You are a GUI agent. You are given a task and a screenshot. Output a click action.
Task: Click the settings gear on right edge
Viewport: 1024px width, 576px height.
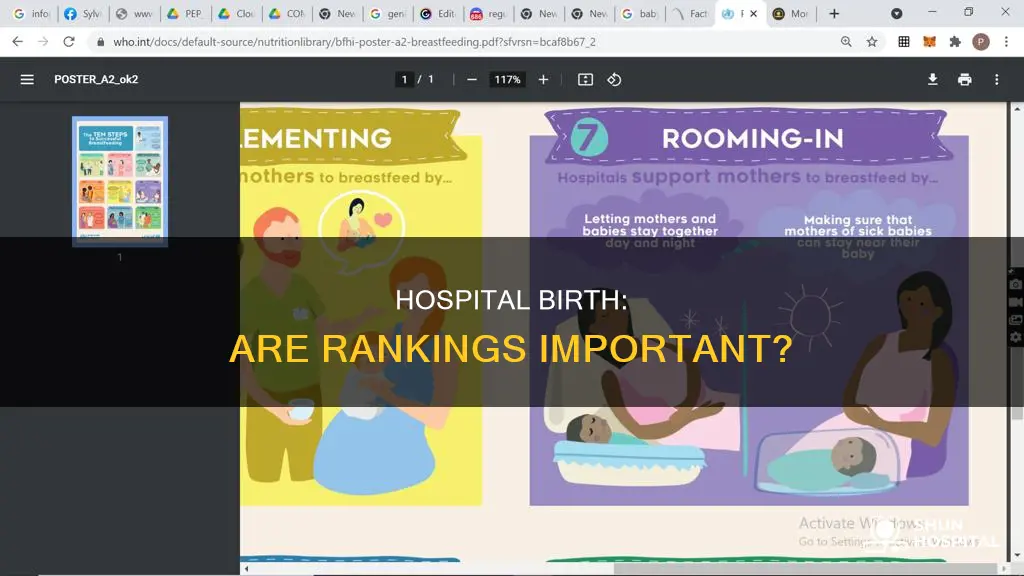pos(1016,337)
